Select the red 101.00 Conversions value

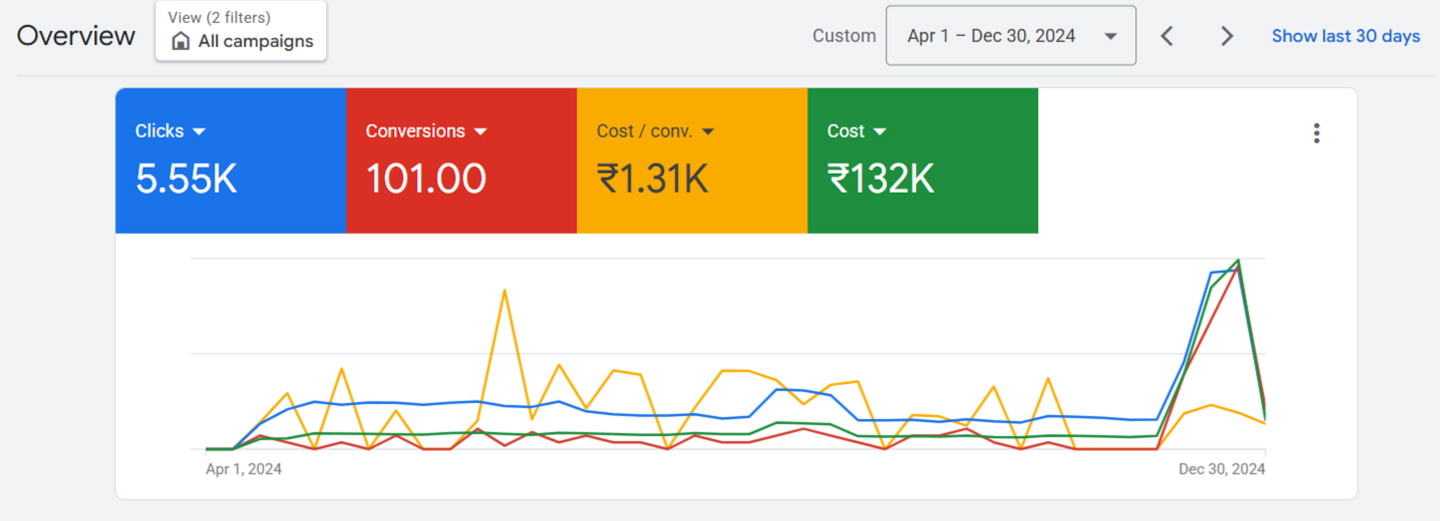[x=426, y=179]
